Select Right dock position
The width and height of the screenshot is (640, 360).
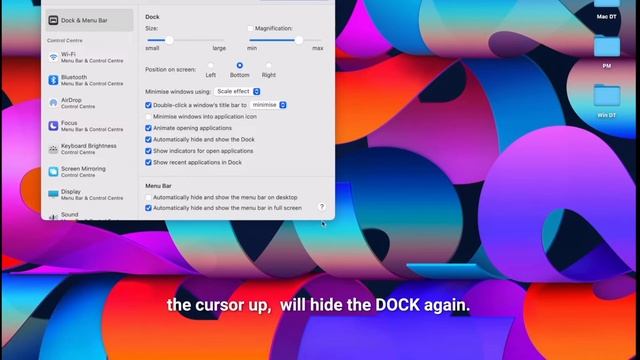[x=269, y=65]
